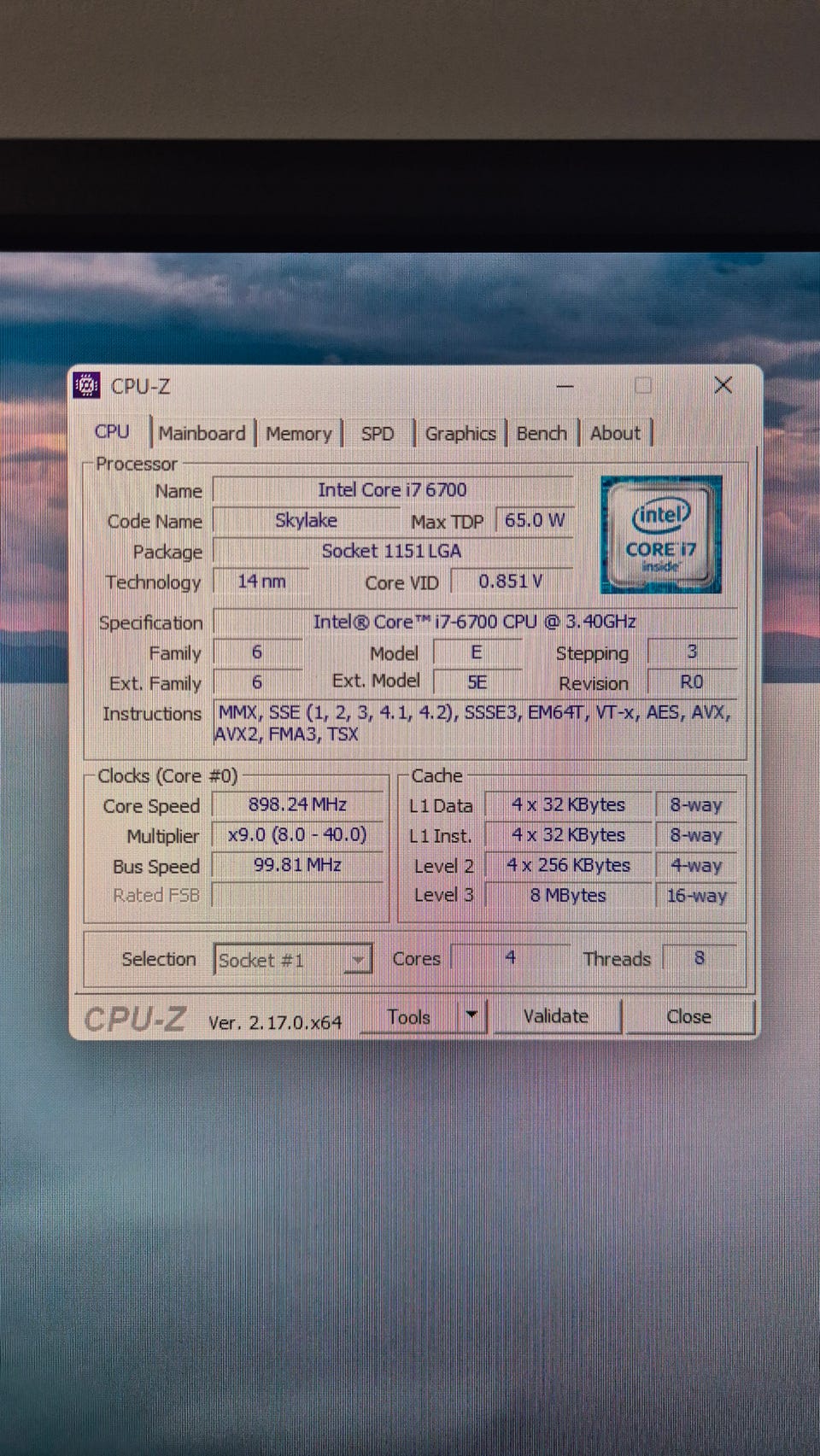820x1456 pixels.
Task: Click the Instructions list starting 'MMX, SSE'
Action: click(475, 722)
